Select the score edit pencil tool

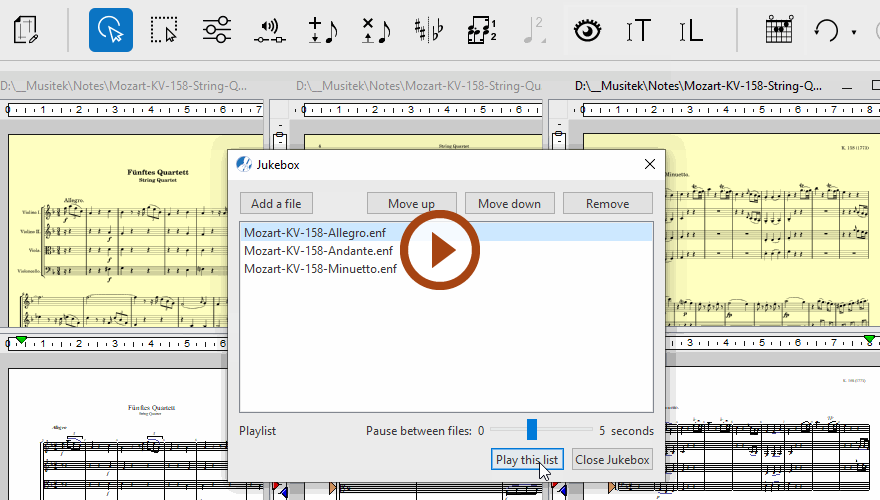tap(25, 30)
